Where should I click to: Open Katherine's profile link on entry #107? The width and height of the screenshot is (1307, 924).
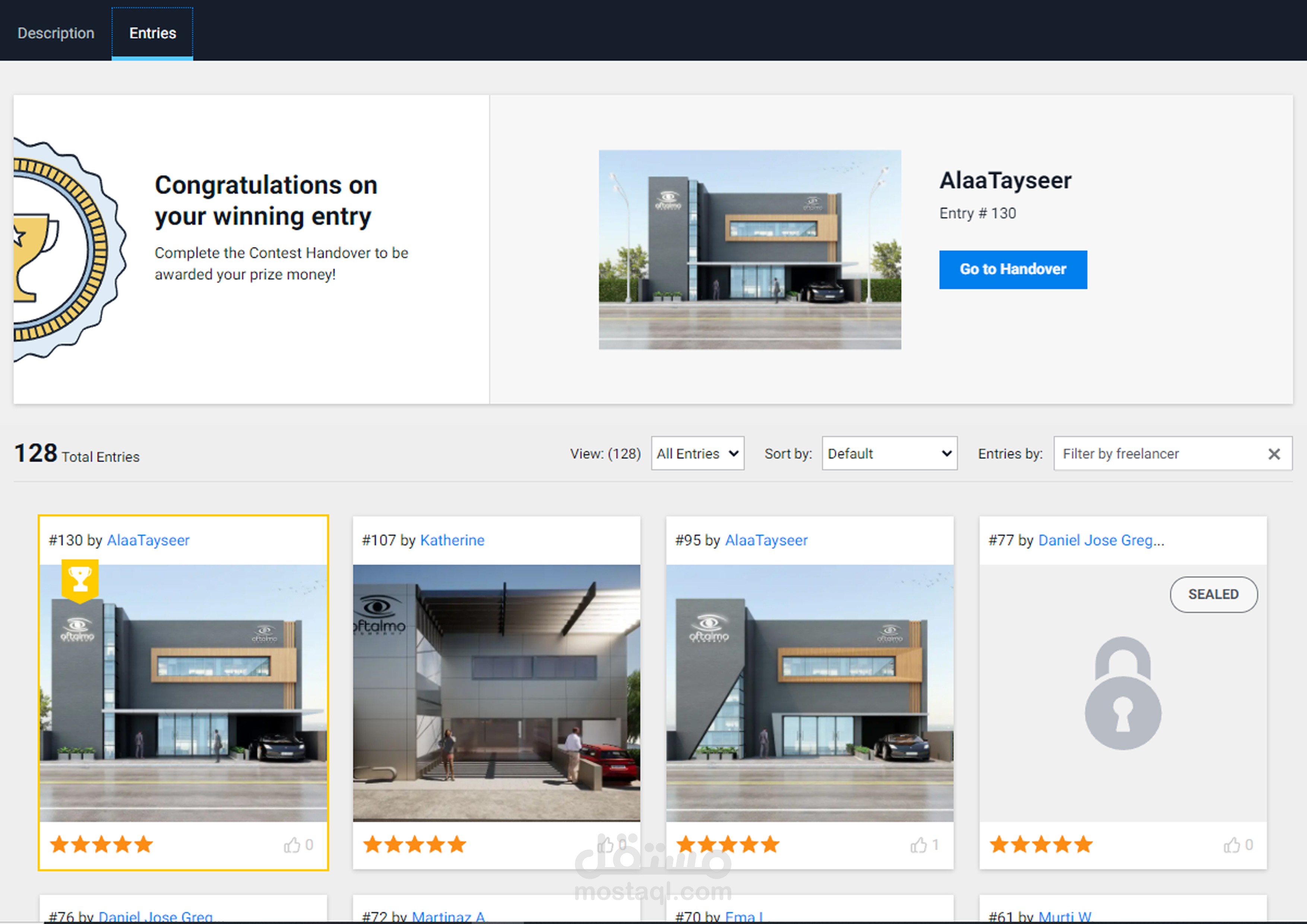click(x=452, y=540)
